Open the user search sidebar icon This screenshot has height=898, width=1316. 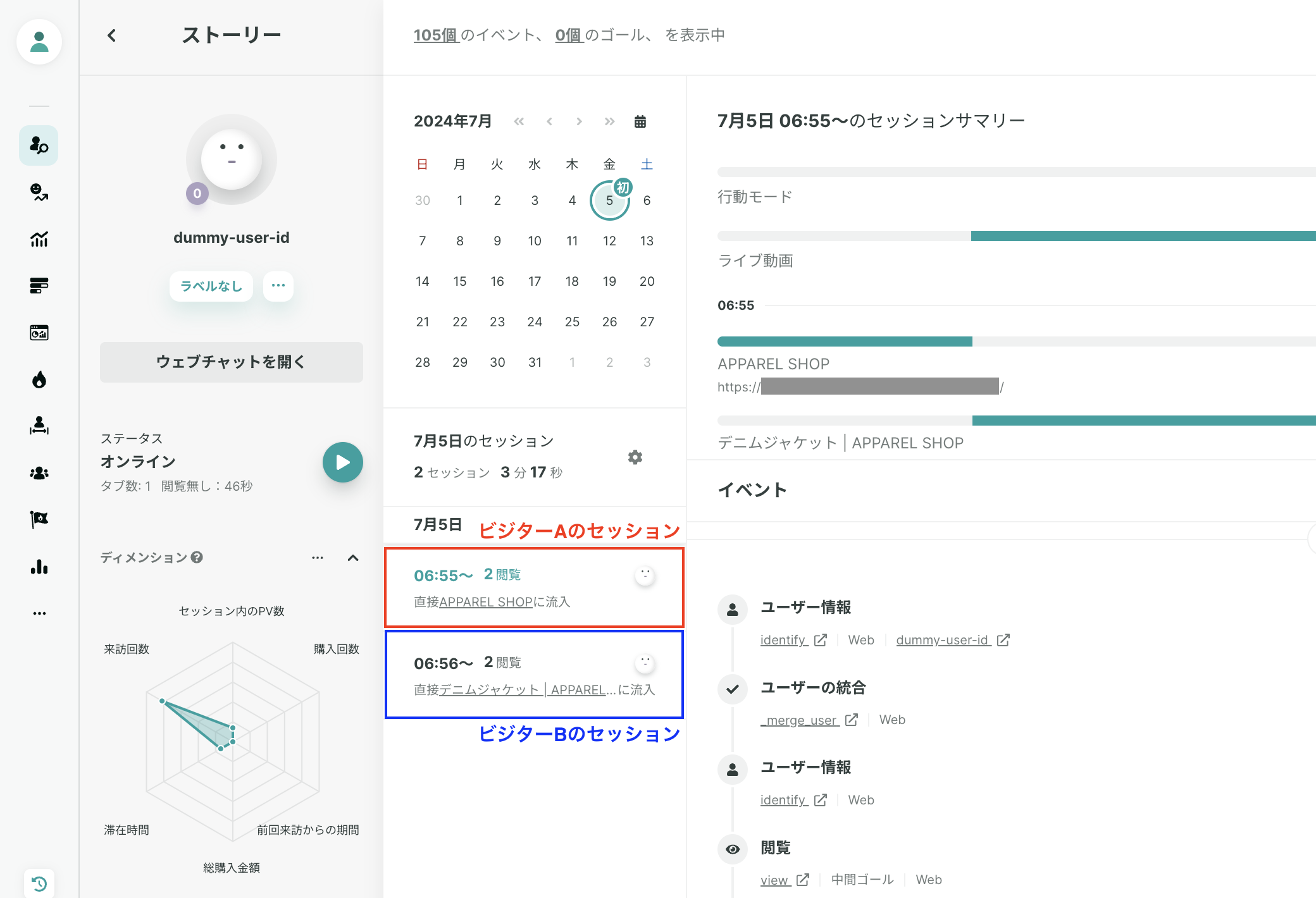click(39, 145)
